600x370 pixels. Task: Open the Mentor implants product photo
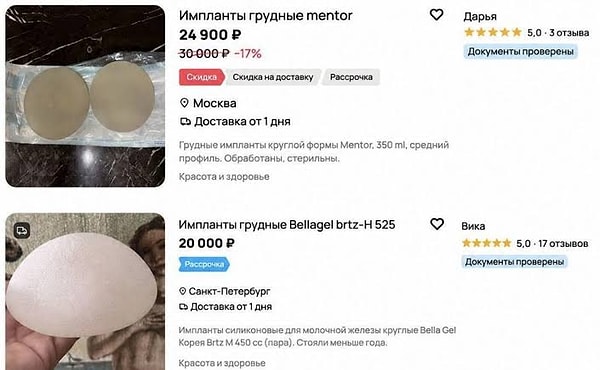point(85,96)
